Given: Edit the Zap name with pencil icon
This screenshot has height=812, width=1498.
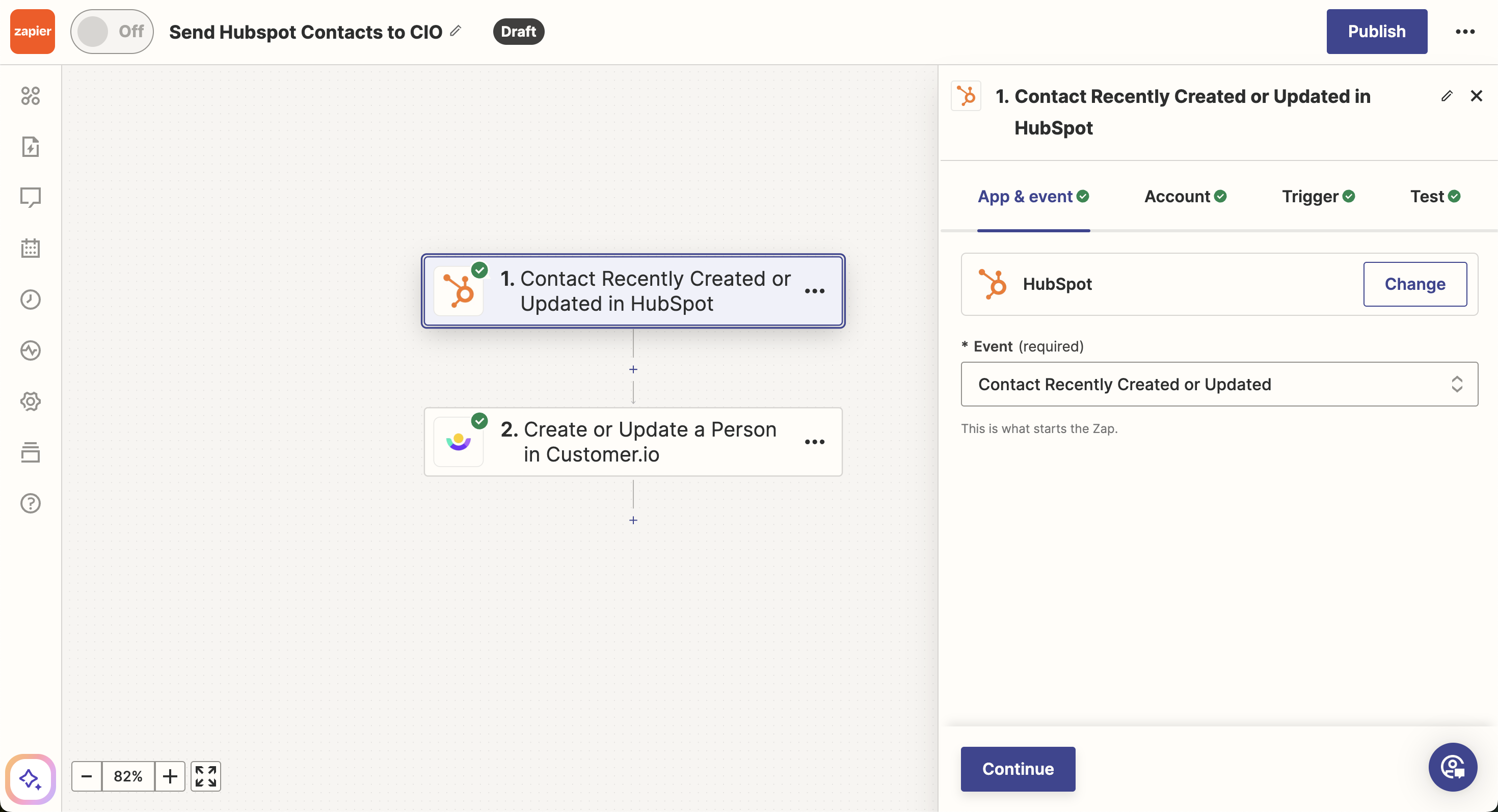Looking at the screenshot, I should (456, 31).
